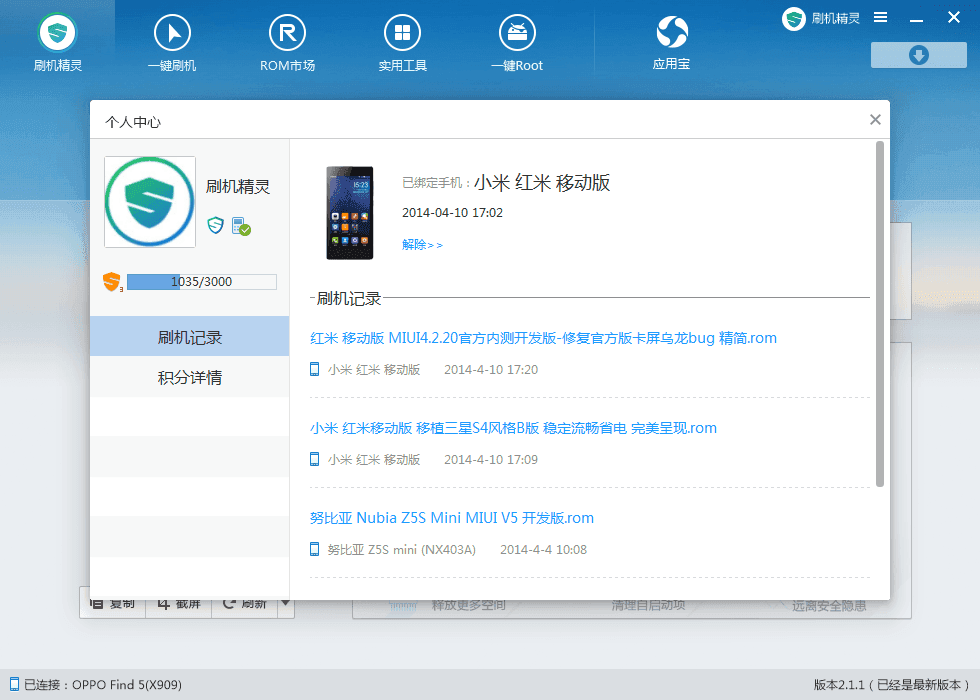Expand the dropdown arrow next to 刷新

(x=286, y=603)
